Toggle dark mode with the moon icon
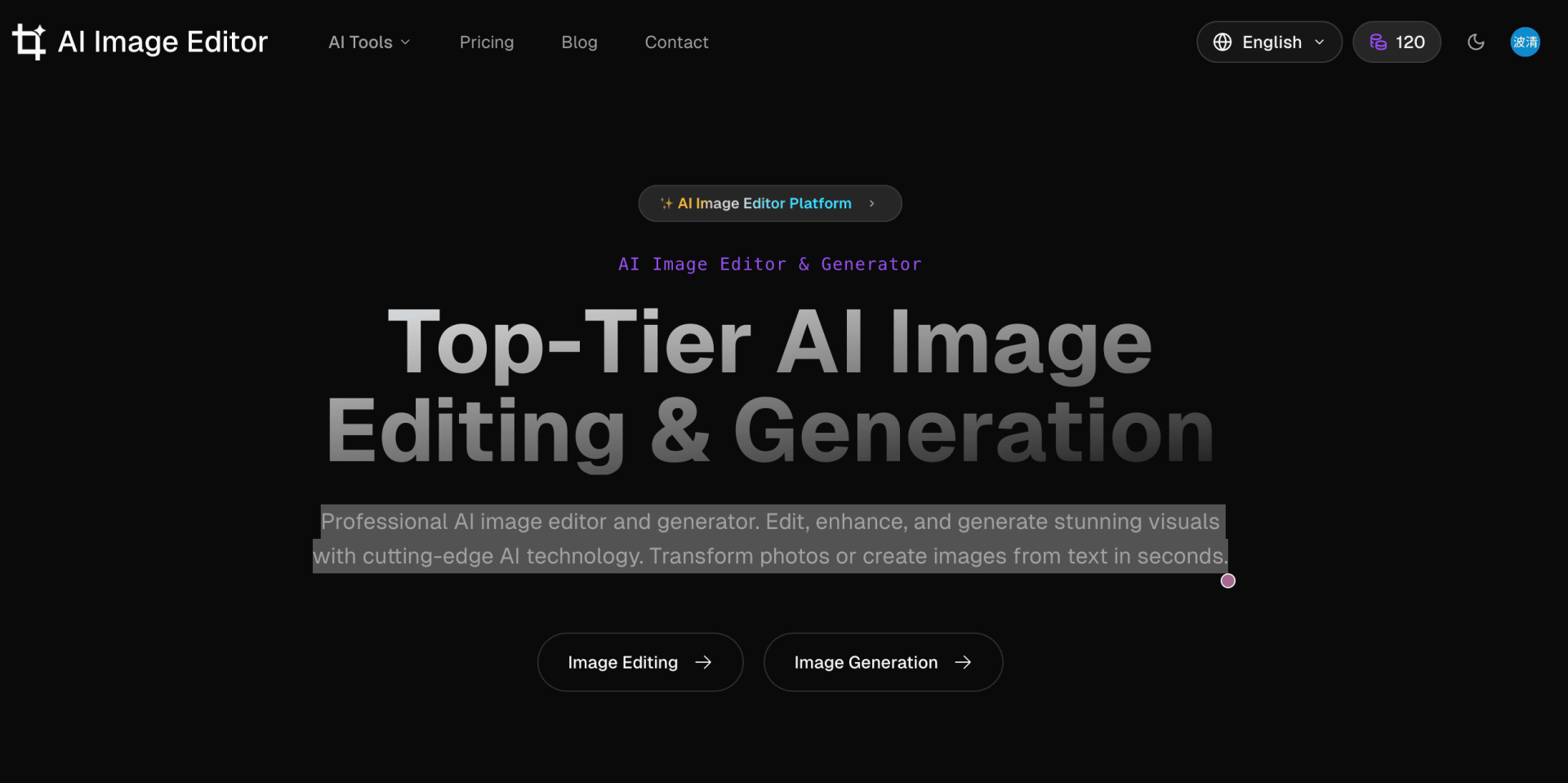 (x=1475, y=42)
